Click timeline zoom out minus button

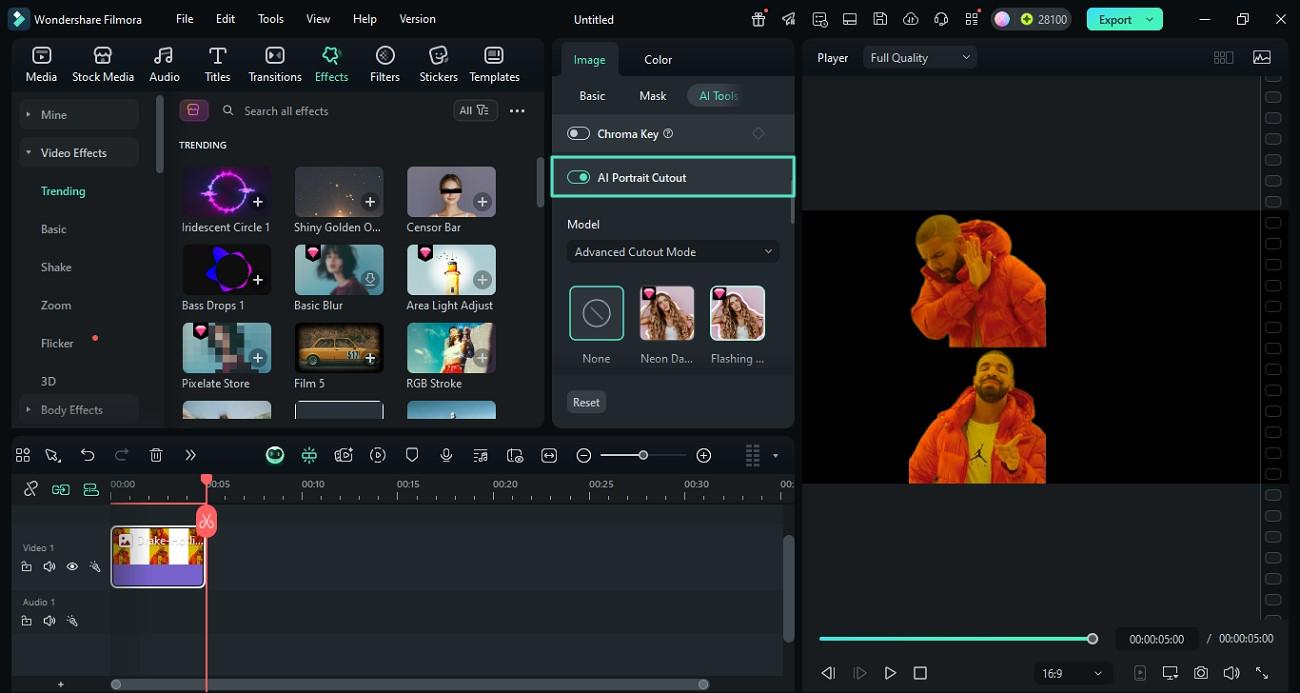tap(584, 455)
